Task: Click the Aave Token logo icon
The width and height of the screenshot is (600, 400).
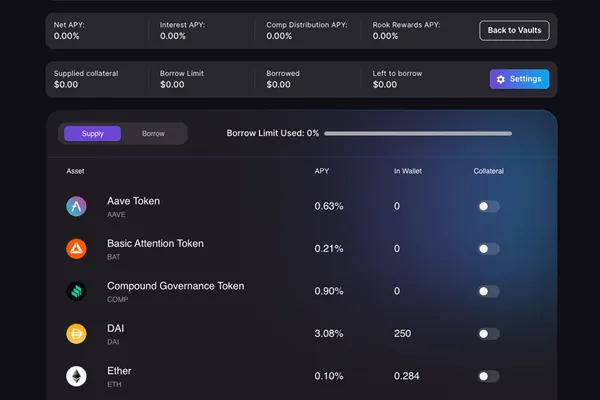Action: click(76, 206)
